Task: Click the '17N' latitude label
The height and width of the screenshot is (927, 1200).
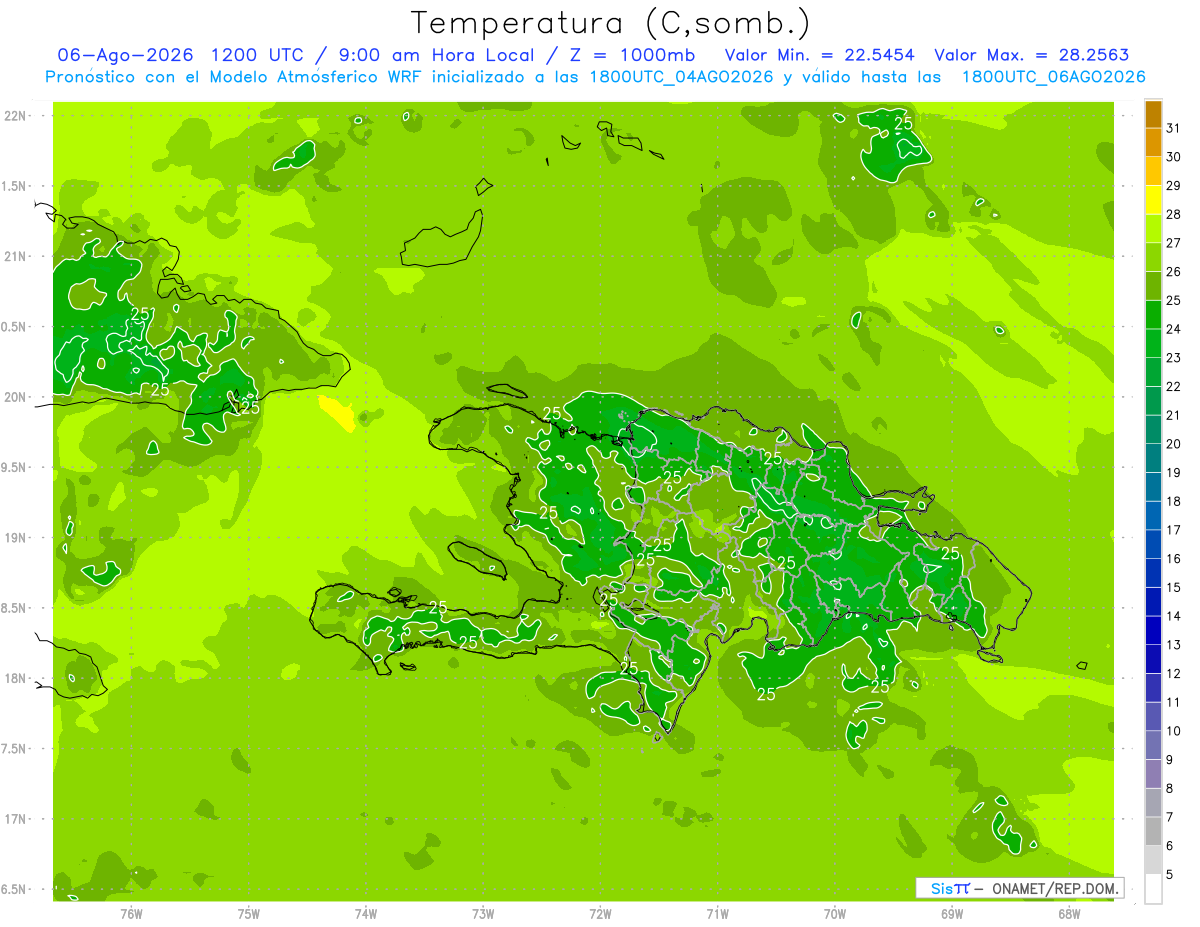Action: tap(16, 819)
